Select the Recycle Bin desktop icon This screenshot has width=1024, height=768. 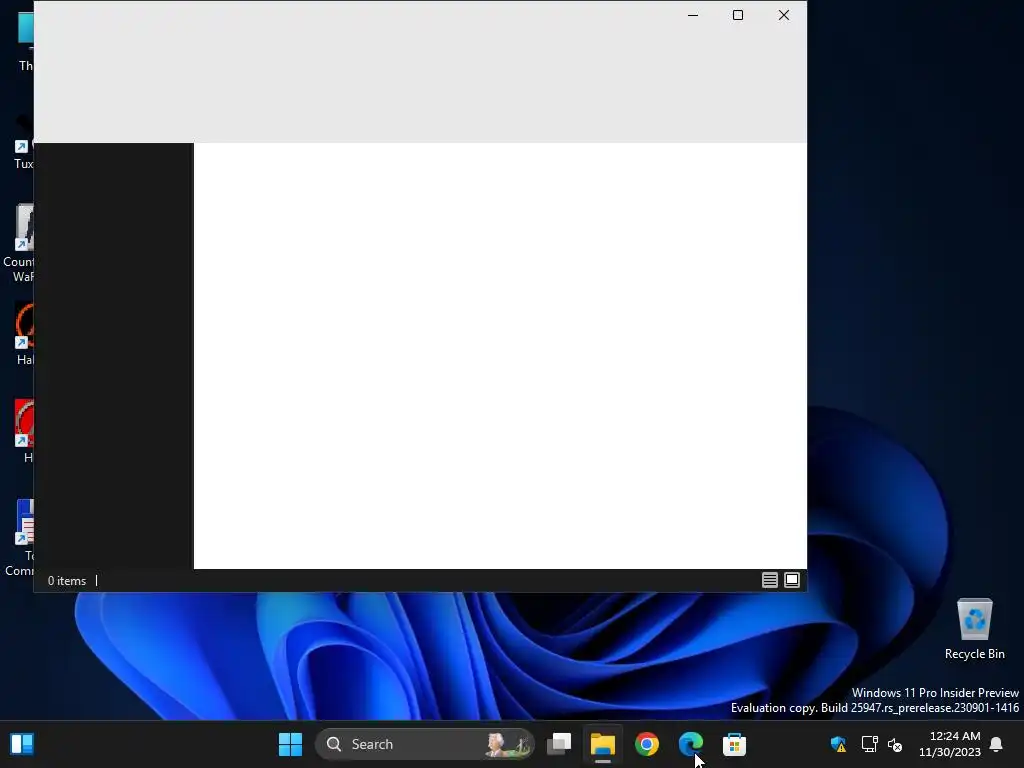click(x=974, y=629)
